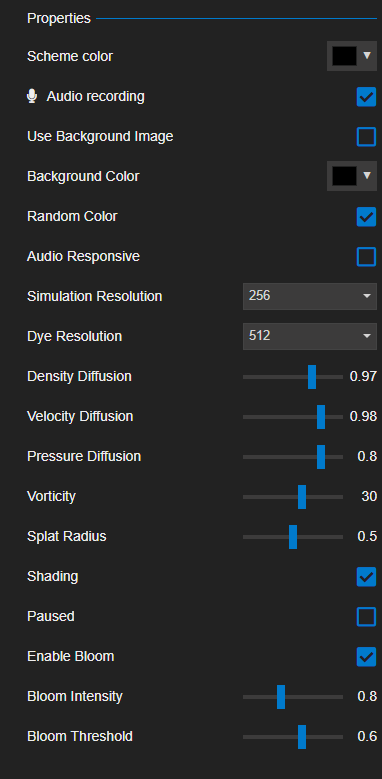Screen dimensions: 382x779
Task: Click the Density Diffusion slider handle
Action: tap(312, 377)
